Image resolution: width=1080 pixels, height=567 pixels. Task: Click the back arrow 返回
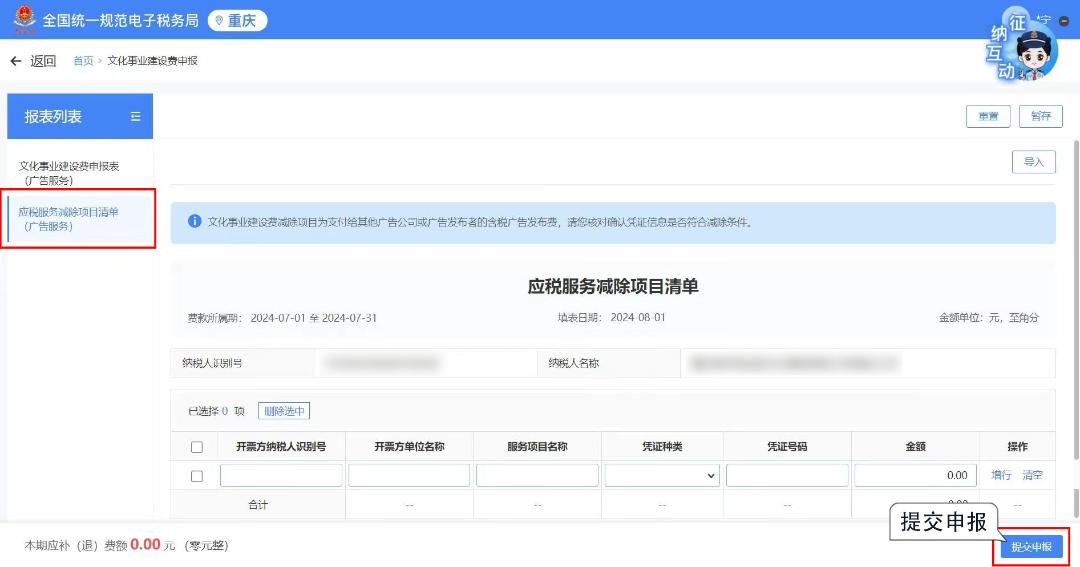point(33,61)
